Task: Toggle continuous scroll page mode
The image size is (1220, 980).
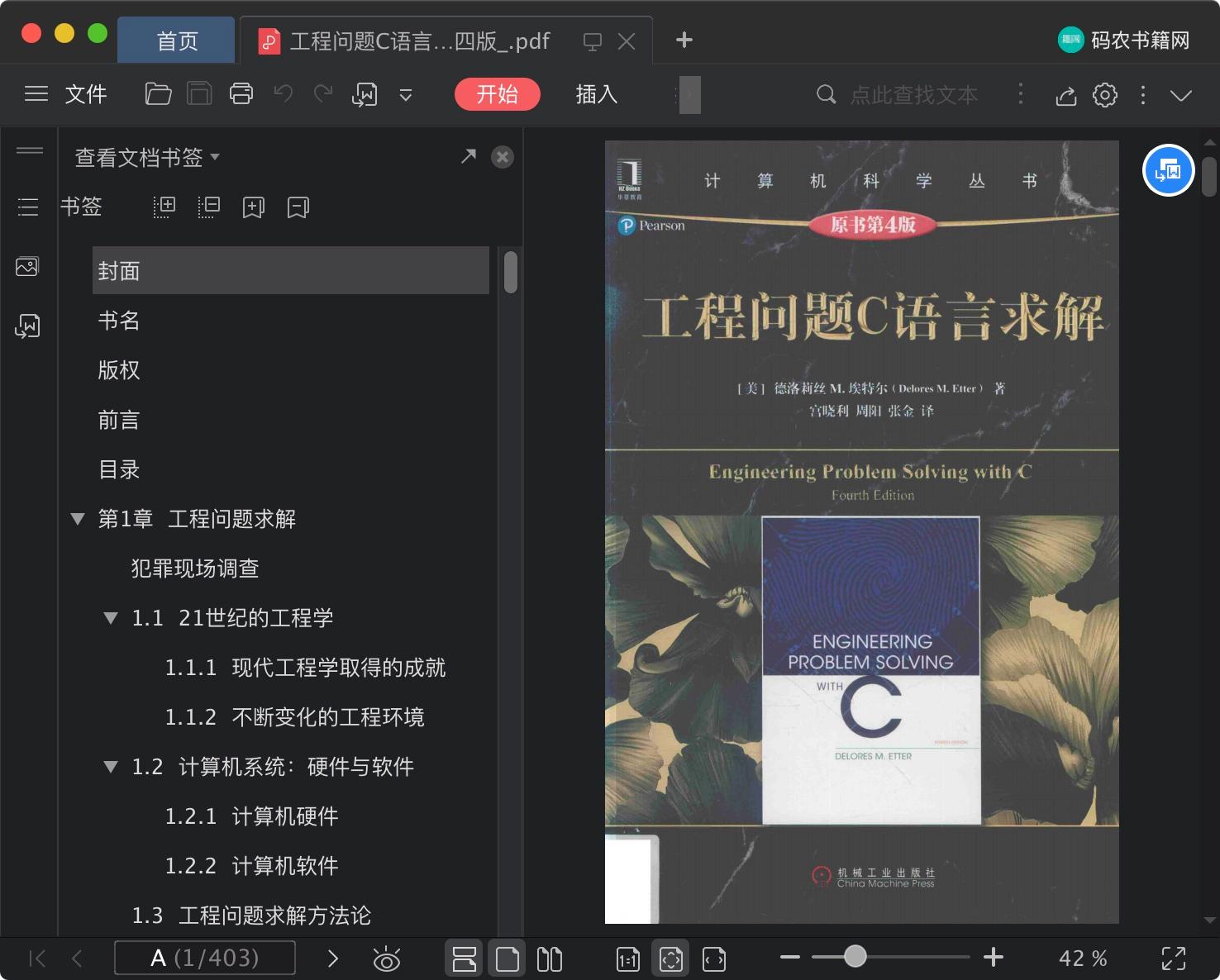Action: (465, 959)
